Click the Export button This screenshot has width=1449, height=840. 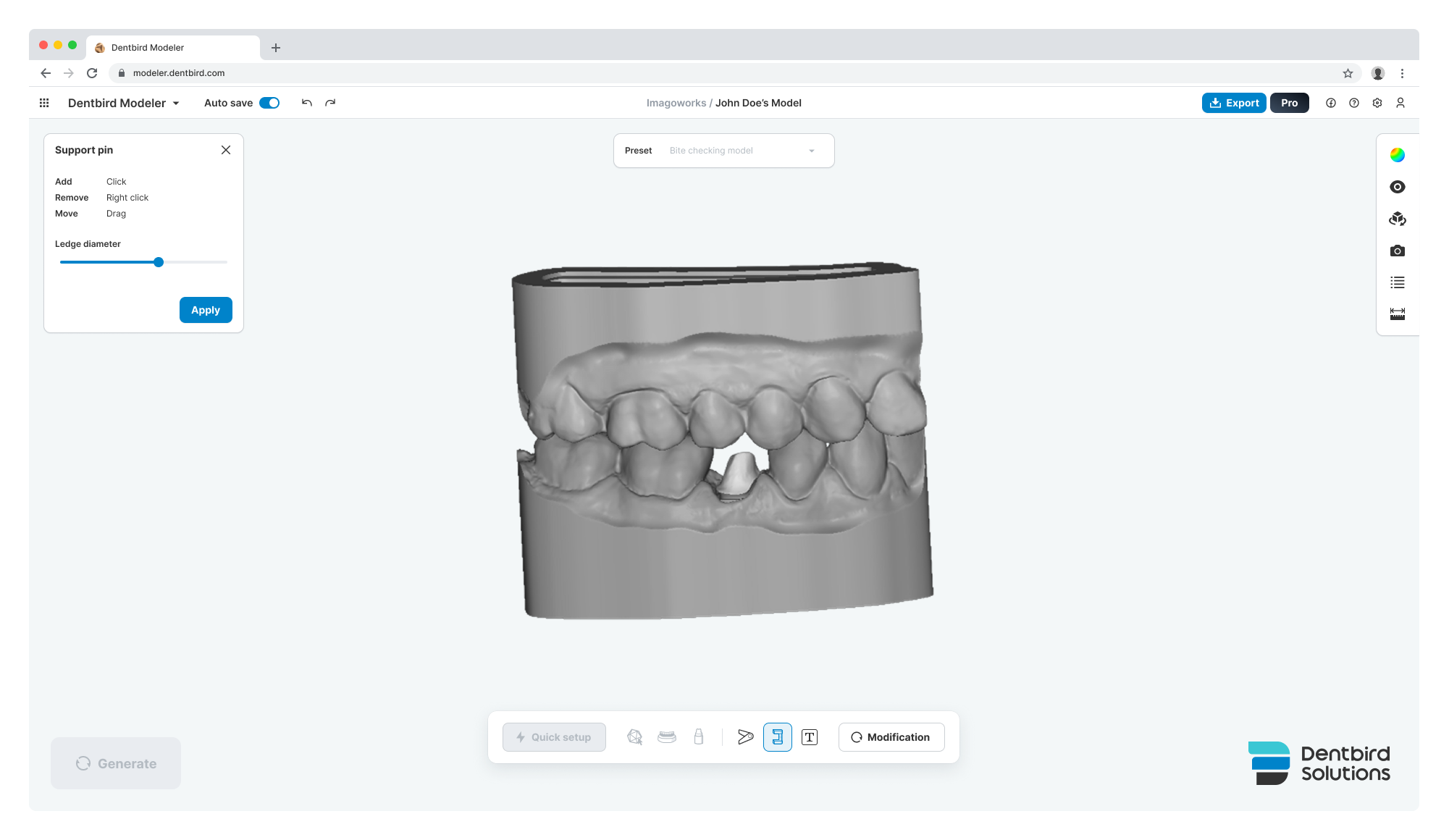(1234, 103)
